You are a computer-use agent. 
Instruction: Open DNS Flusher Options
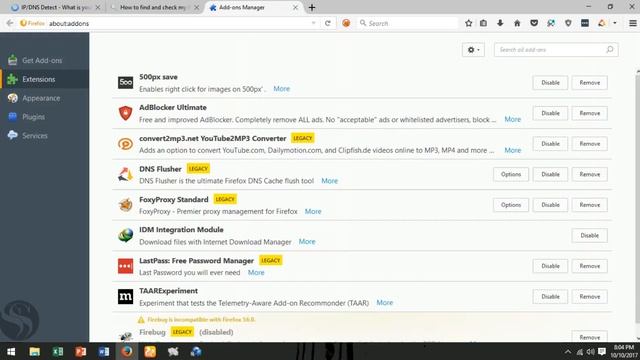pos(511,174)
